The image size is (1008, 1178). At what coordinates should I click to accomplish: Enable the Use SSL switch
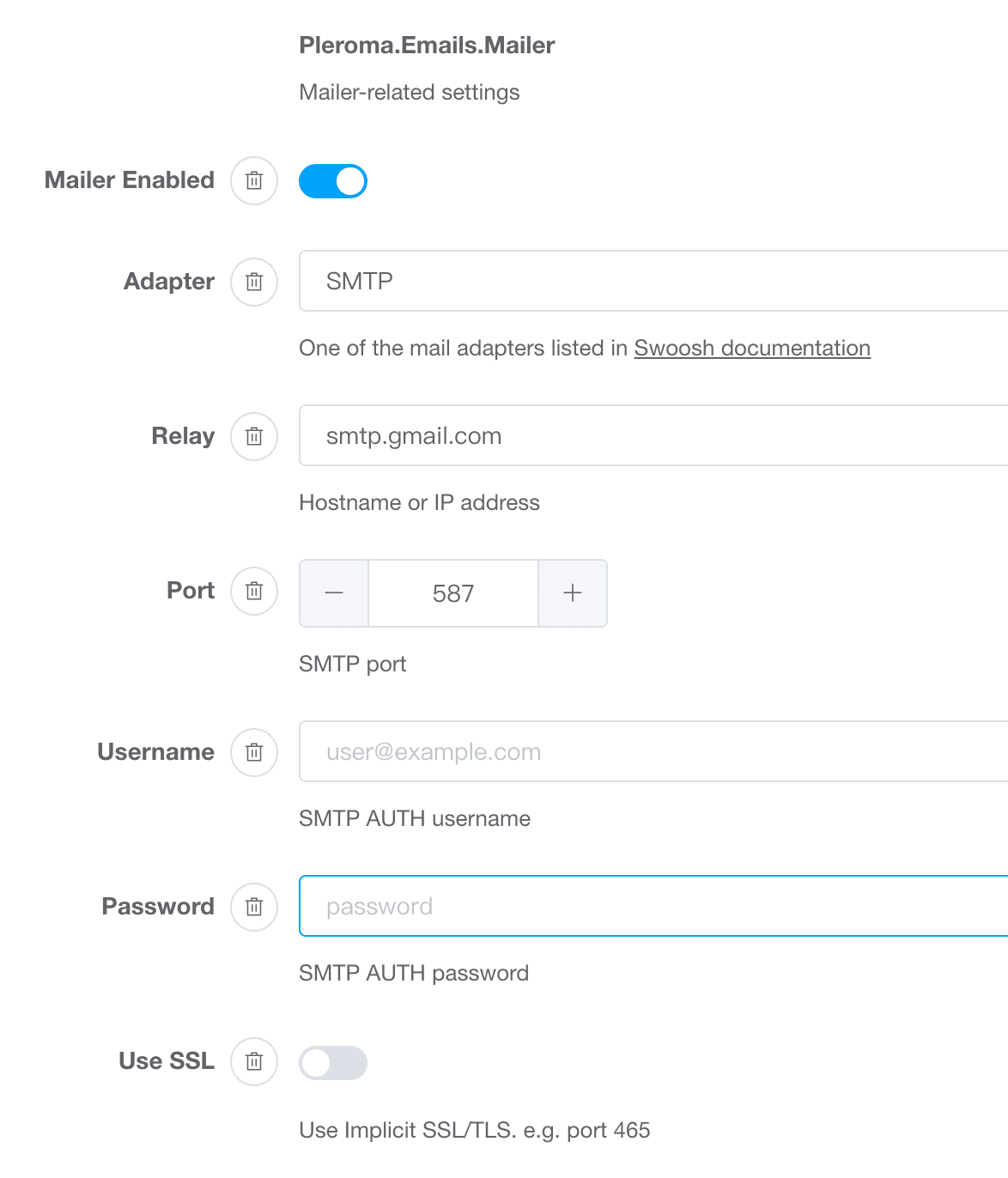click(x=333, y=1063)
